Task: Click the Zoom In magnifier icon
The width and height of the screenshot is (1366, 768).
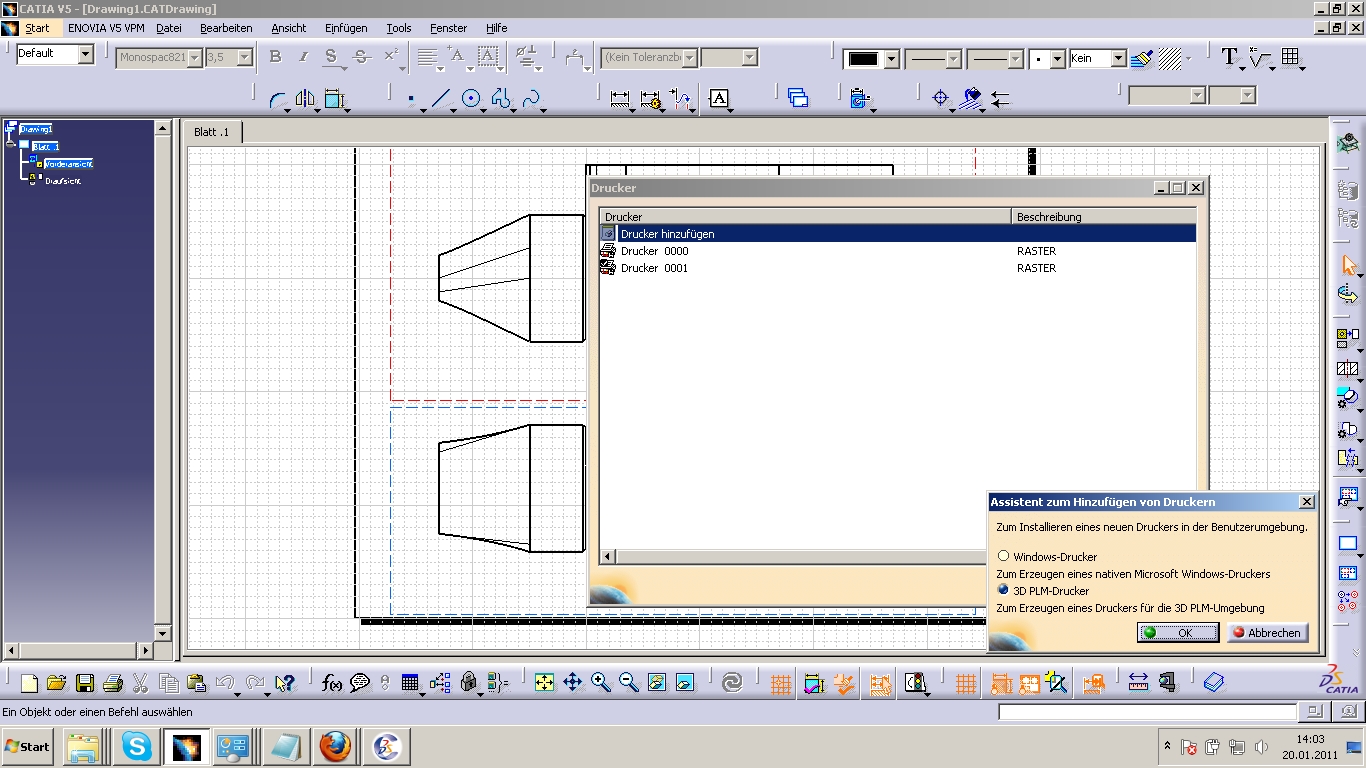Action: click(601, 683)
